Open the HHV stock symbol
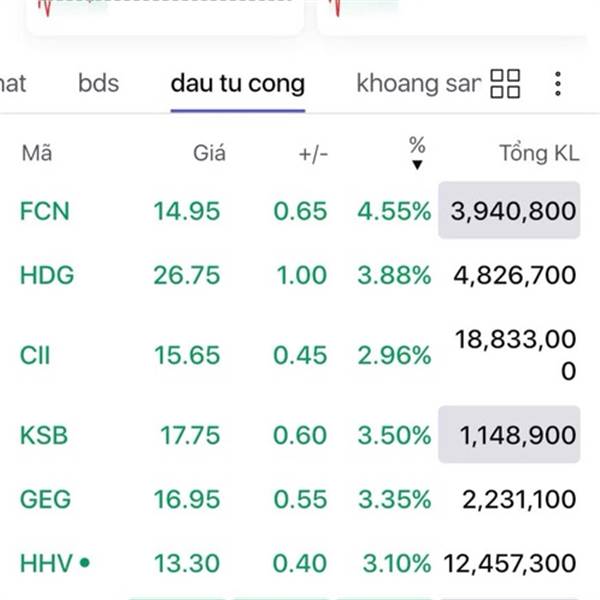This screenshot has height=600, width=600. (46, 563)
